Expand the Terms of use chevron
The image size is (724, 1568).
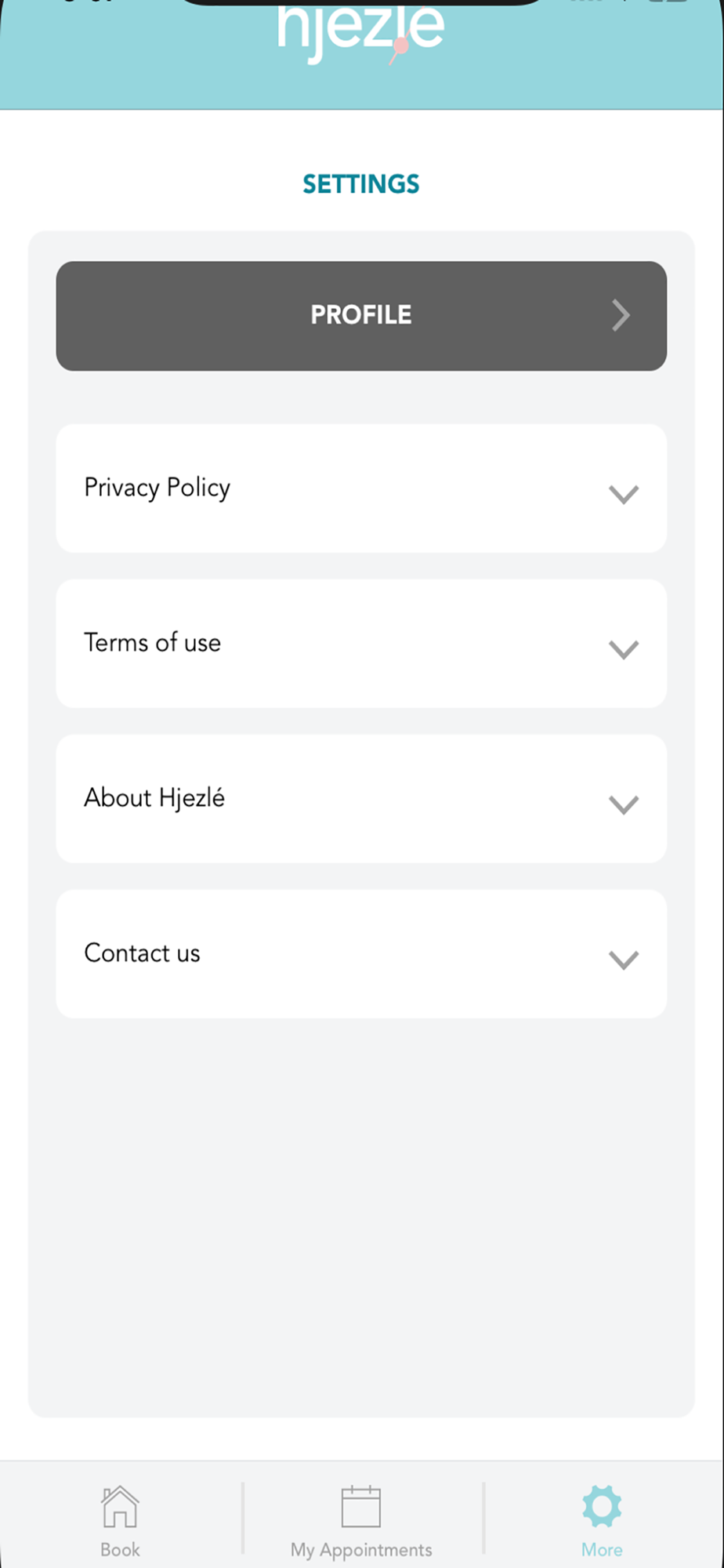coord(624,649)
